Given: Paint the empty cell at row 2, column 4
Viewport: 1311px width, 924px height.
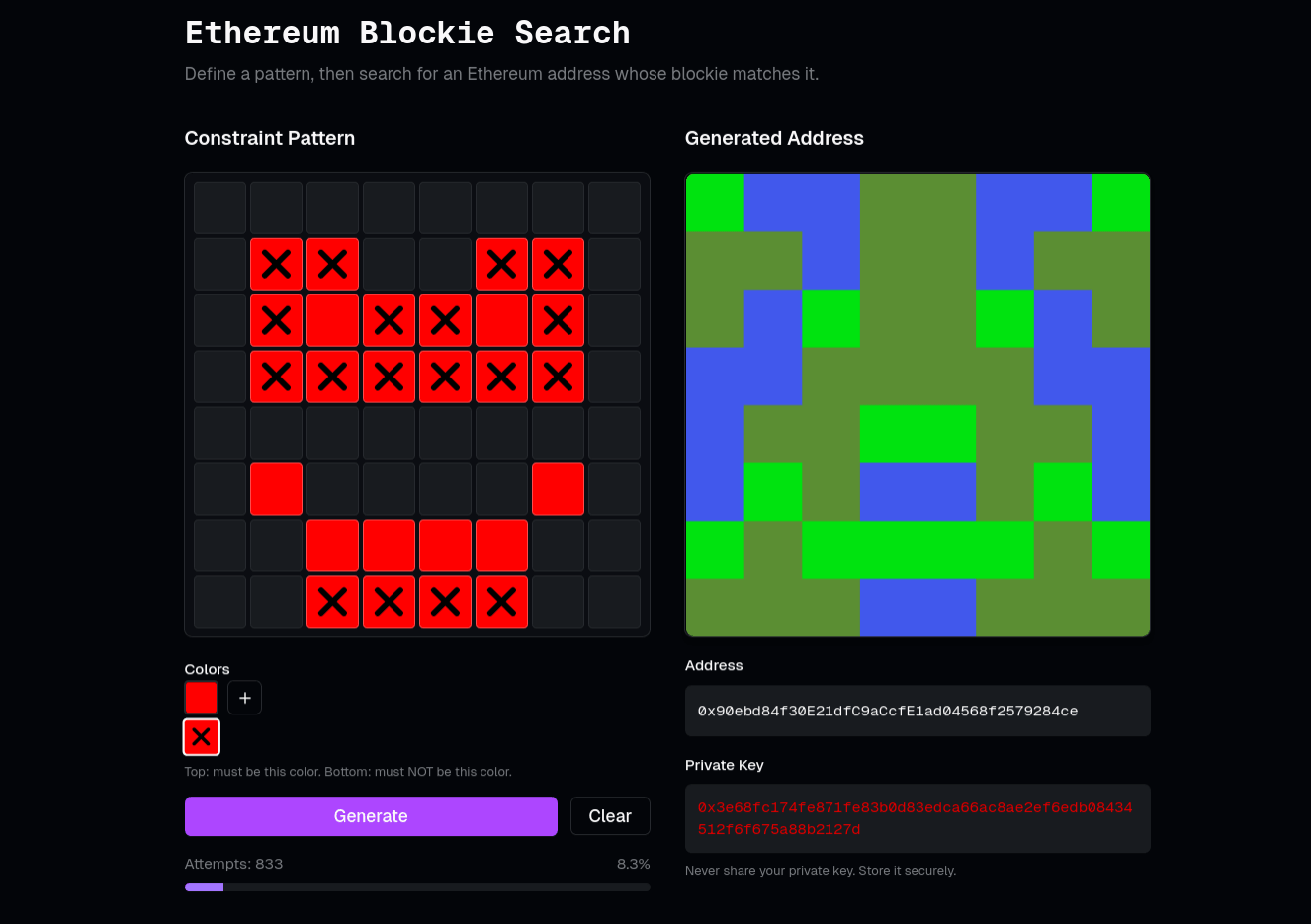Looking at the screenshot, I should (x=389, y=264).
